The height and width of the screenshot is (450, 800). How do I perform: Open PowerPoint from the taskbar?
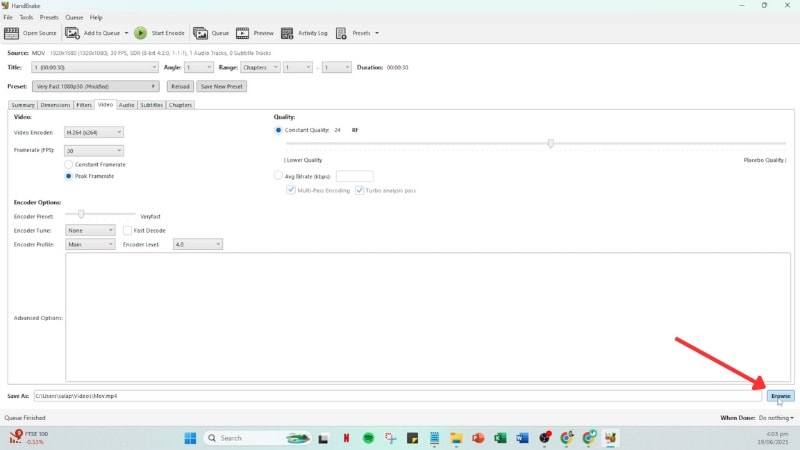click(478, 438)
